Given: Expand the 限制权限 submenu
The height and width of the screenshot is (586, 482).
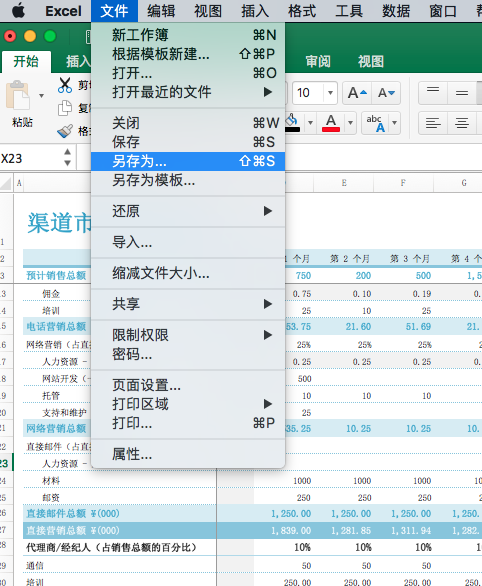Looking at the screenshot, I should tap(188, 335).
